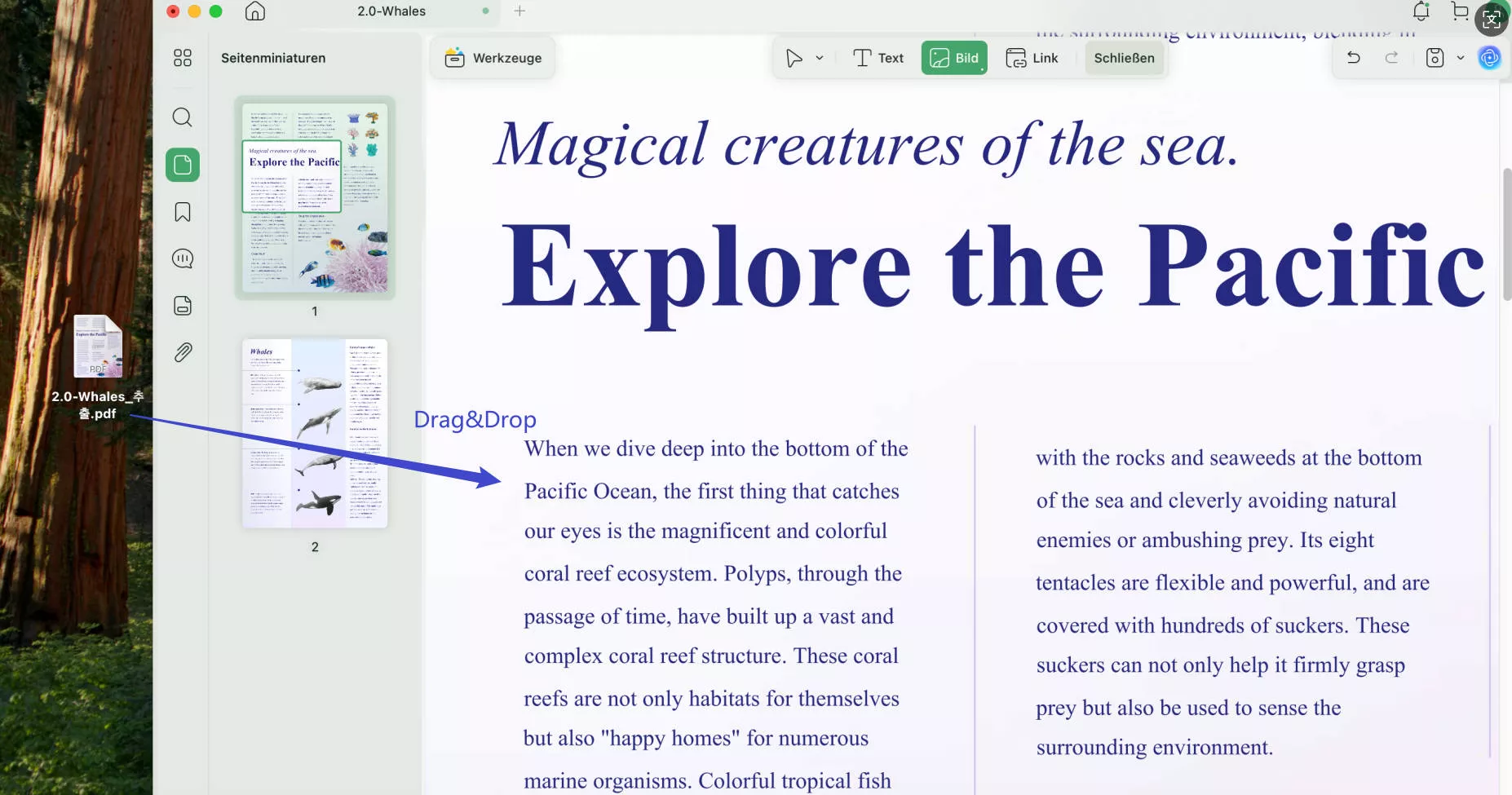Select the Link tool

pos(1032,58)
